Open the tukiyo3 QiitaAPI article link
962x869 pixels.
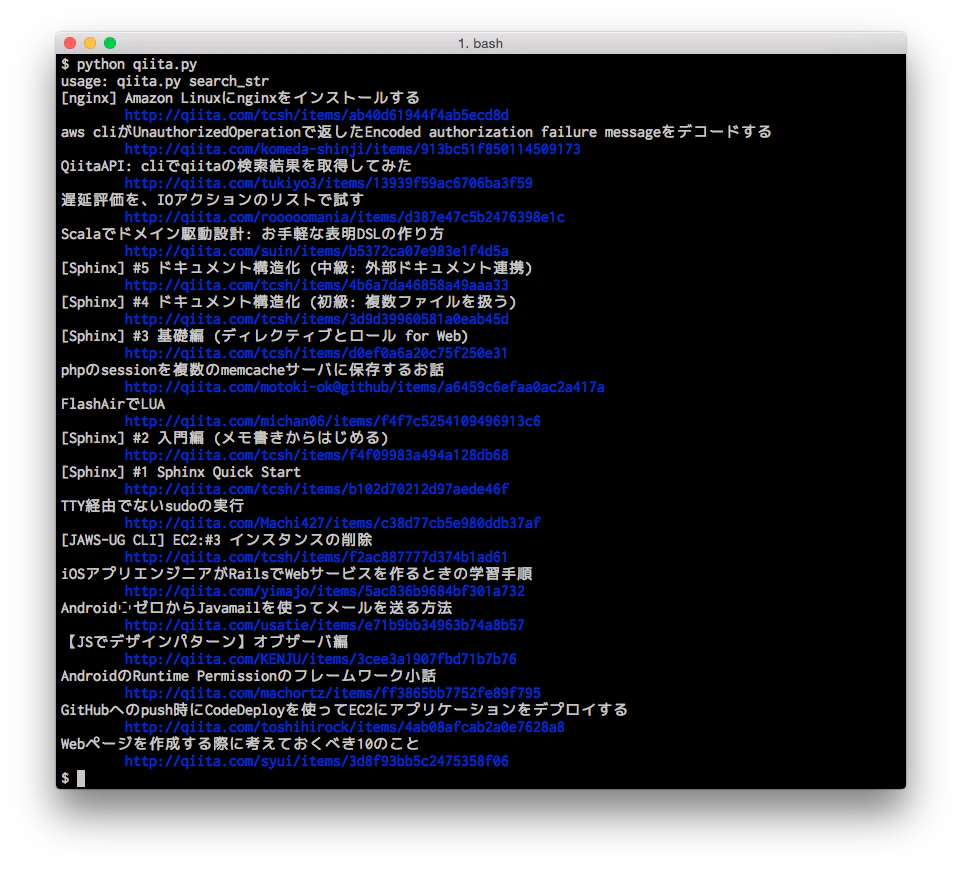click(328, 183)
